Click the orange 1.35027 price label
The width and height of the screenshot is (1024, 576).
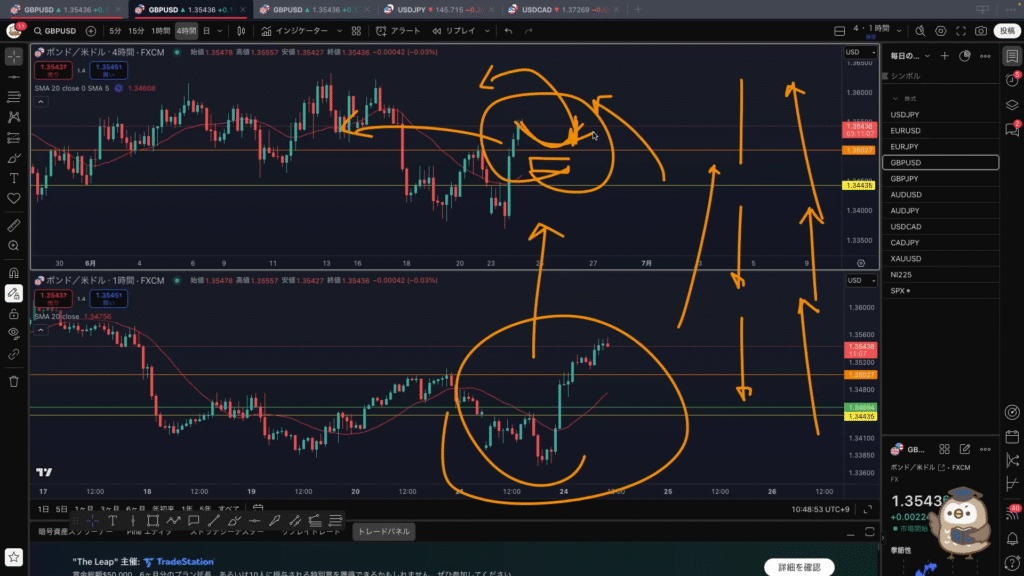click(859, 150)
